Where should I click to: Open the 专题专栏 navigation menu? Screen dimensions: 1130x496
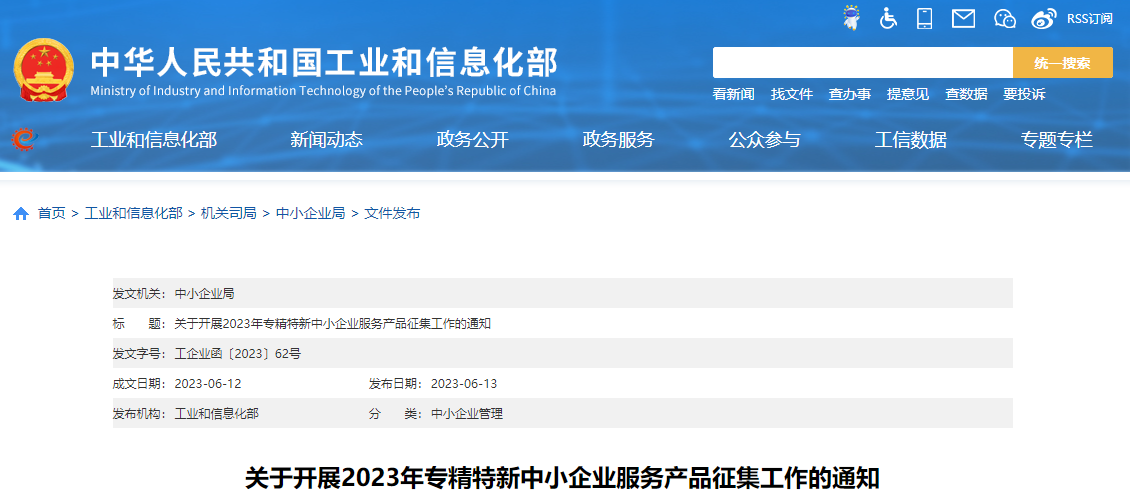(x=1057, y=140)
